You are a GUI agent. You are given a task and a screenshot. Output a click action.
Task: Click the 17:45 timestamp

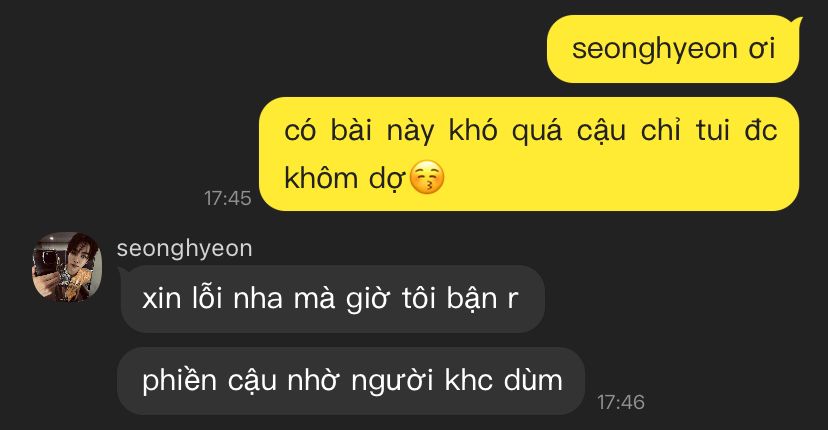[x=228, y=198]
